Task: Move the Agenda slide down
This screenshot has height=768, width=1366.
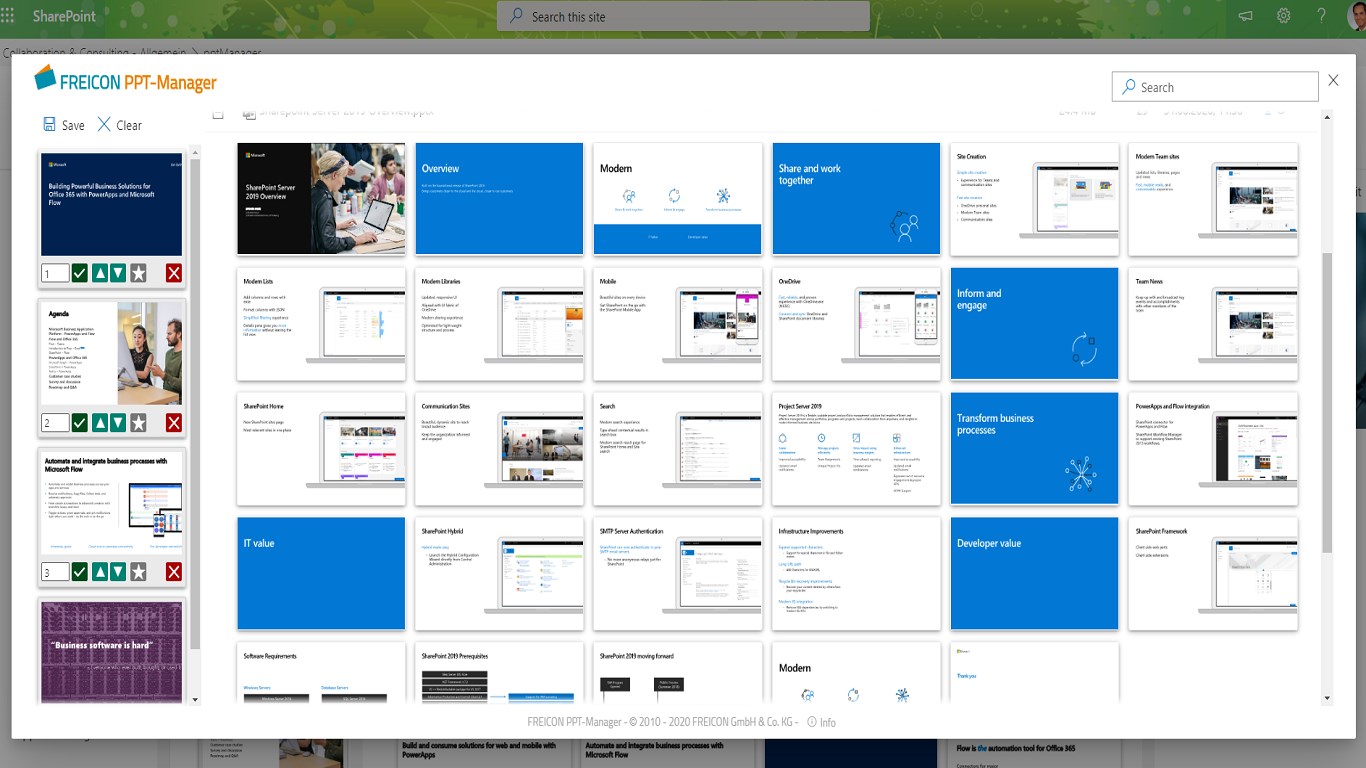Action: (118, 423)
